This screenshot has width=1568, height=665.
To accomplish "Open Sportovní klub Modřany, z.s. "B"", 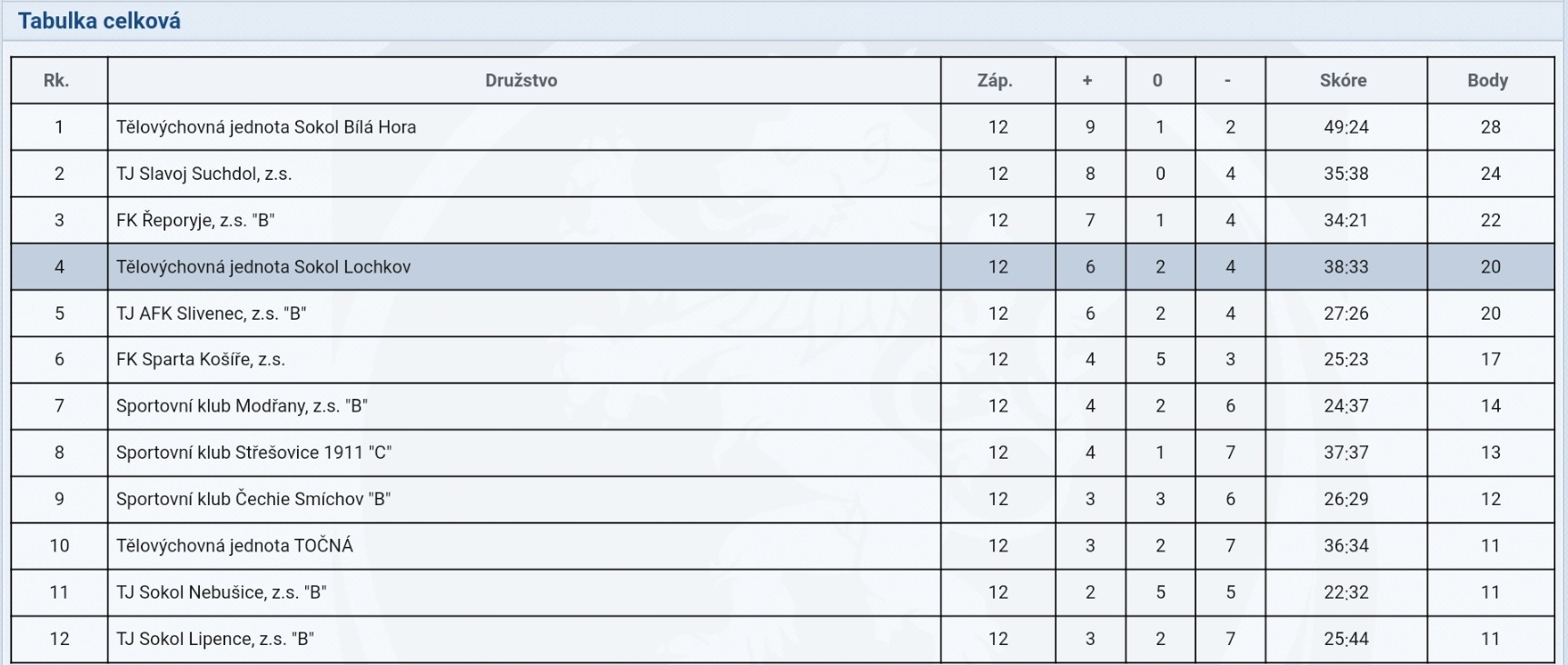I will click(x=242, y=406).
